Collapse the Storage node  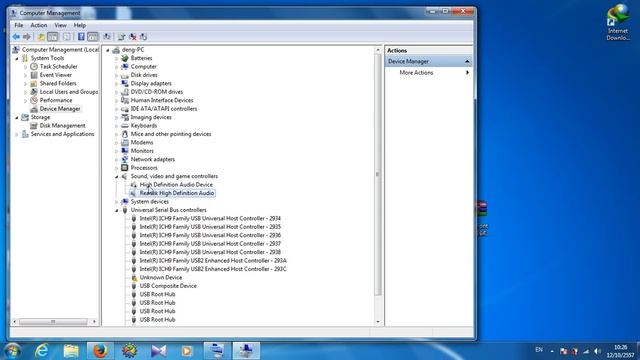(17, 118)
